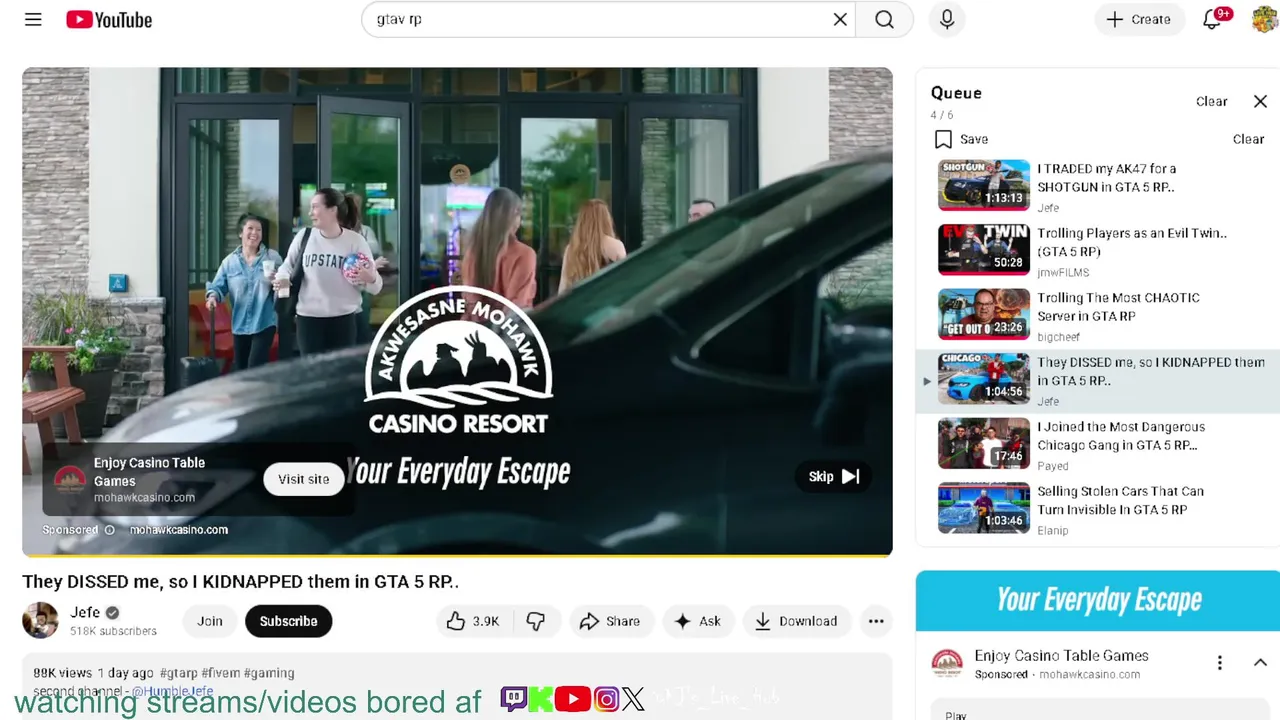Viewport: 1280px width, 720px height.
Task: Share the video
Action: (x=611, y=621)
